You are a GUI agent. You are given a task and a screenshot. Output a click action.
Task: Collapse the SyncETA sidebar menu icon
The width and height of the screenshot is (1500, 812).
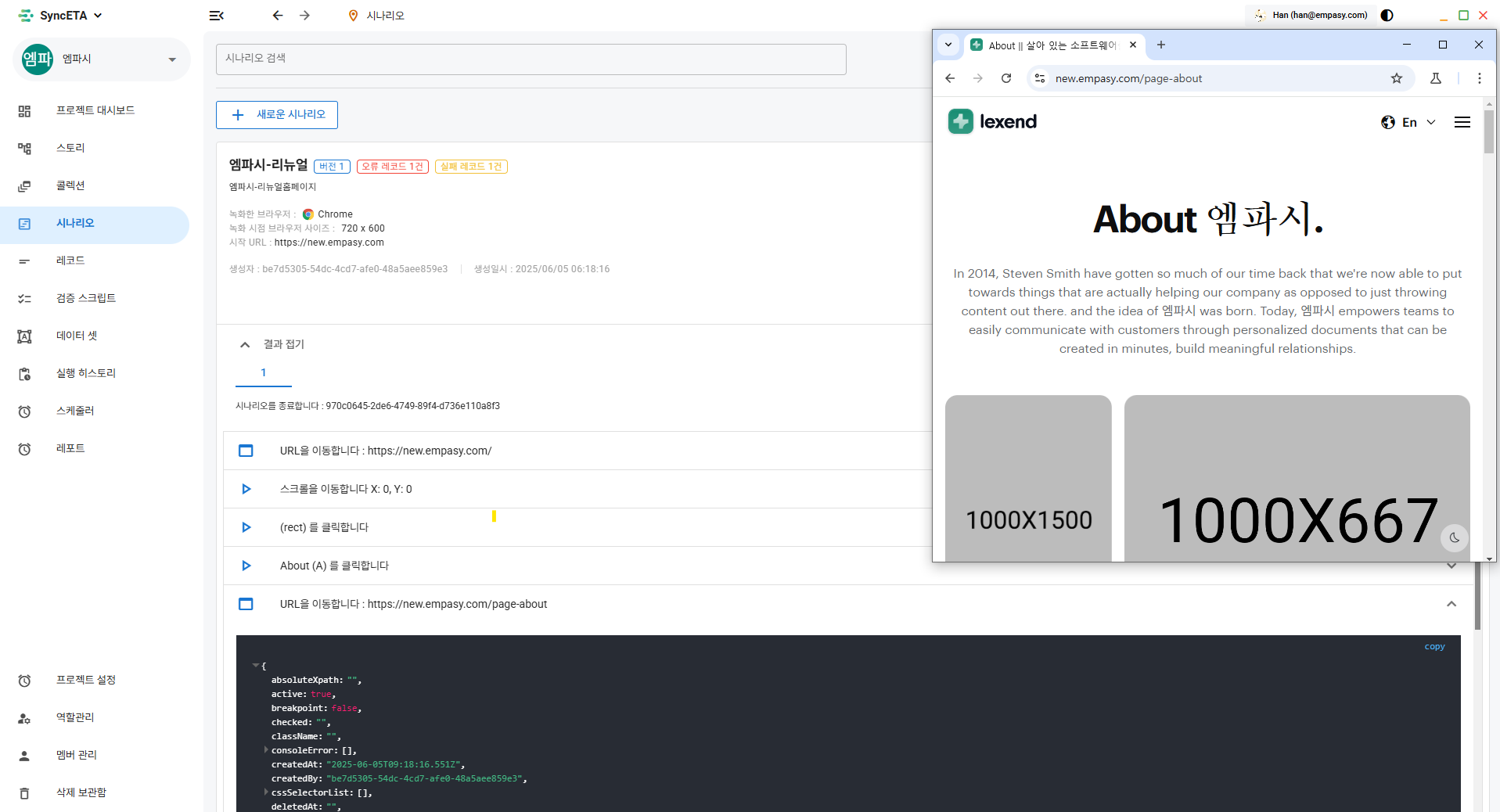pyautogui.click(x=217, y=16)
